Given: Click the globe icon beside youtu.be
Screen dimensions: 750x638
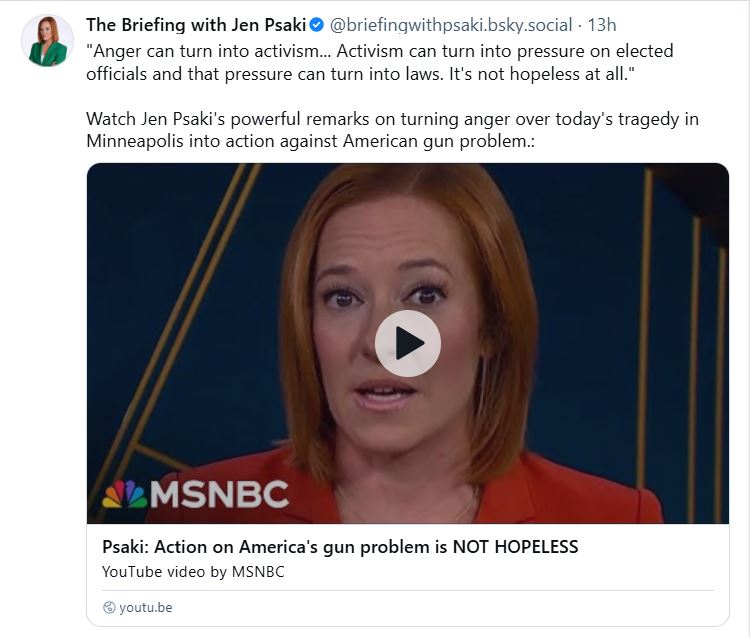Looking at the screenshot, I should click(x=110, y=607).
